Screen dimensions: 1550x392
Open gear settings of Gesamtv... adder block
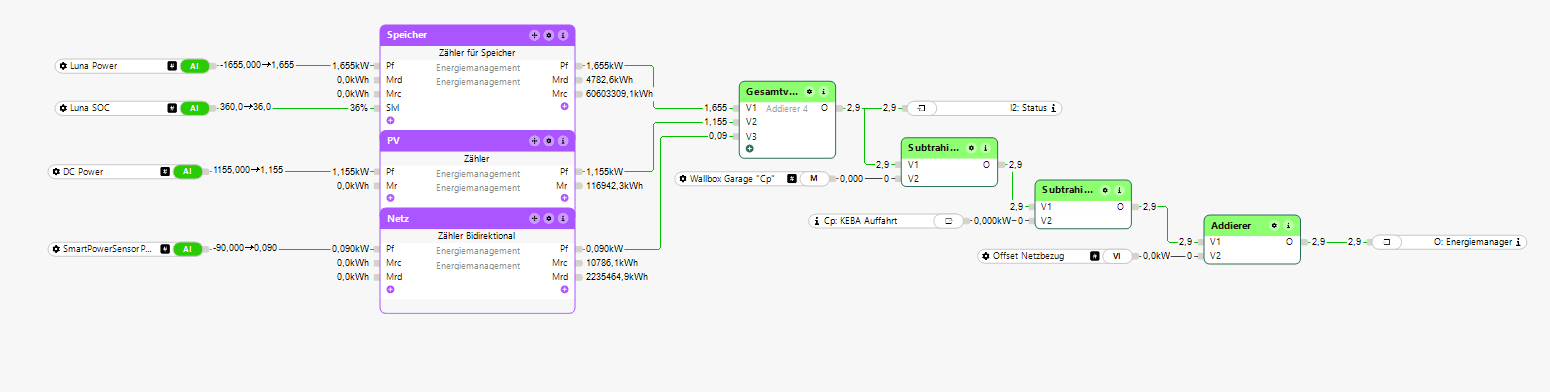click(809, 91)
